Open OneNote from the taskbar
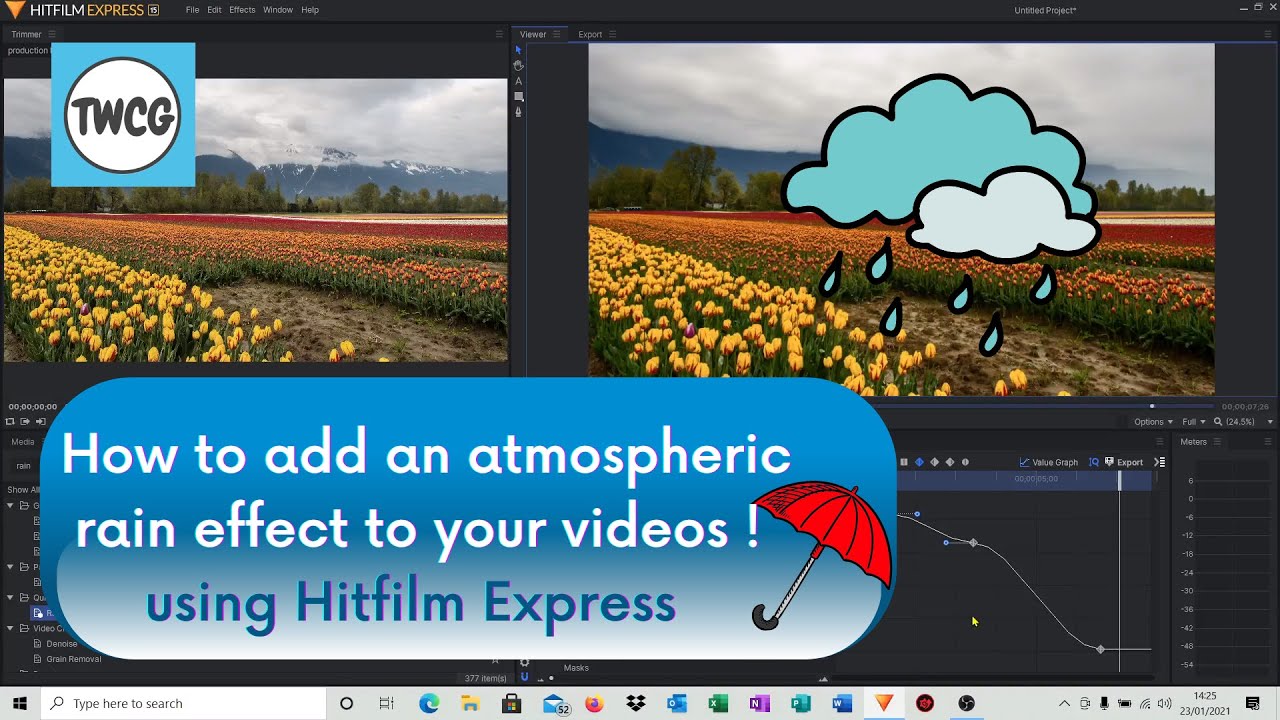This screenshot has width=1280, height=720. [x=759, y=703]
